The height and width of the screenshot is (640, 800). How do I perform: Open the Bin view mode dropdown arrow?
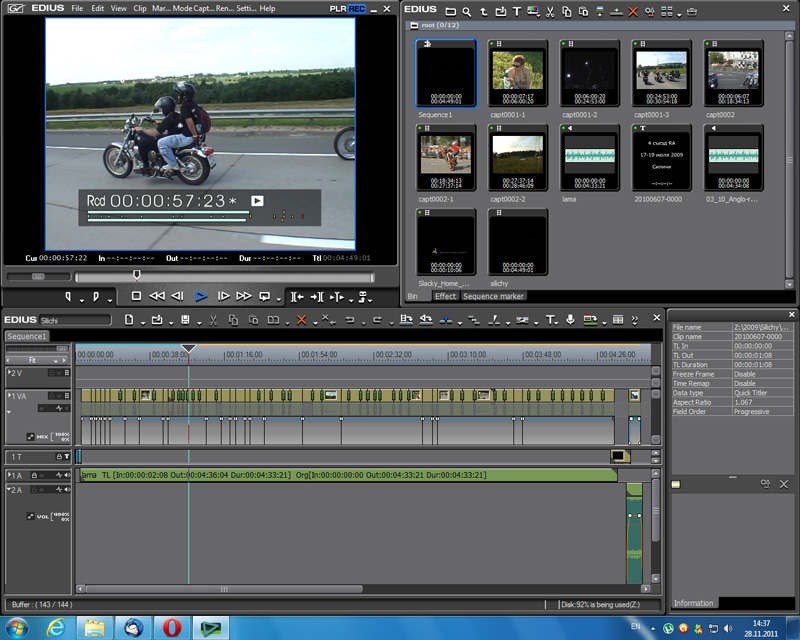pyautogui.click(x=679, y=15)
